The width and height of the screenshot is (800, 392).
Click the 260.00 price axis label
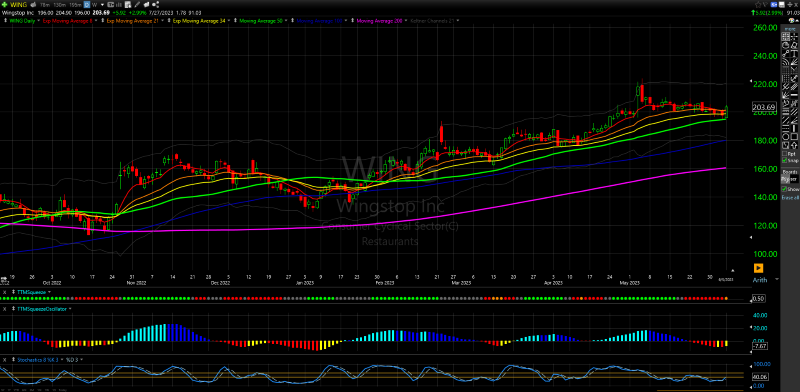[x=765, y=28]
